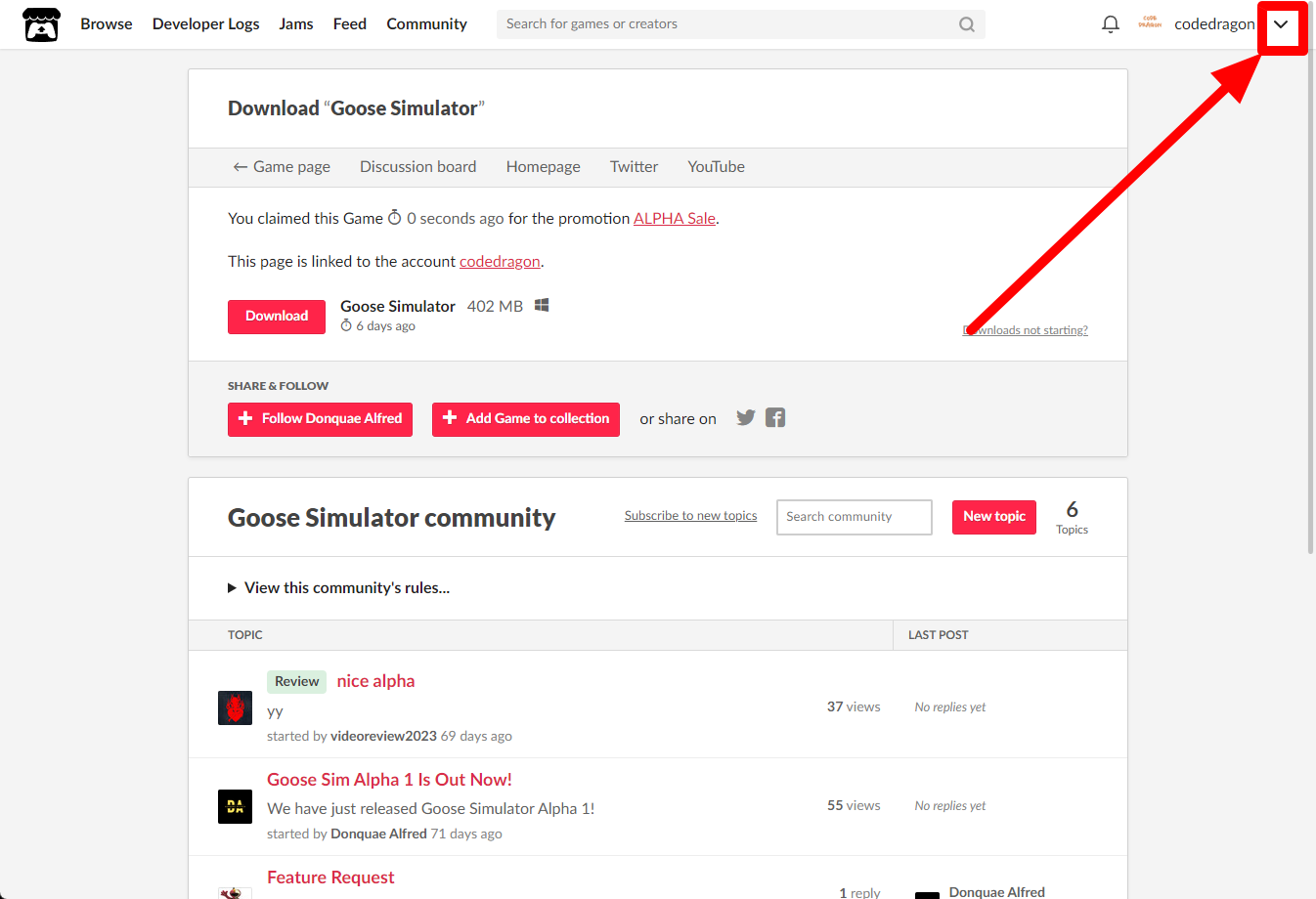This screenshot has height=899, width=1316.
Task: Visit the Homepage link
Action: coord(544,167)
